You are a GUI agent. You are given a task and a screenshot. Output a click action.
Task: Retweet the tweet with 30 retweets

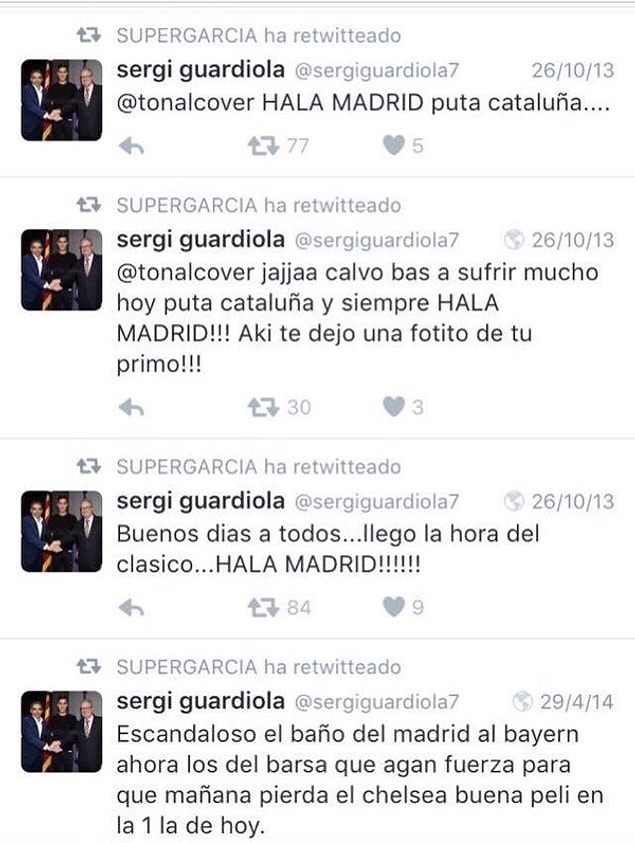(263, 407)
